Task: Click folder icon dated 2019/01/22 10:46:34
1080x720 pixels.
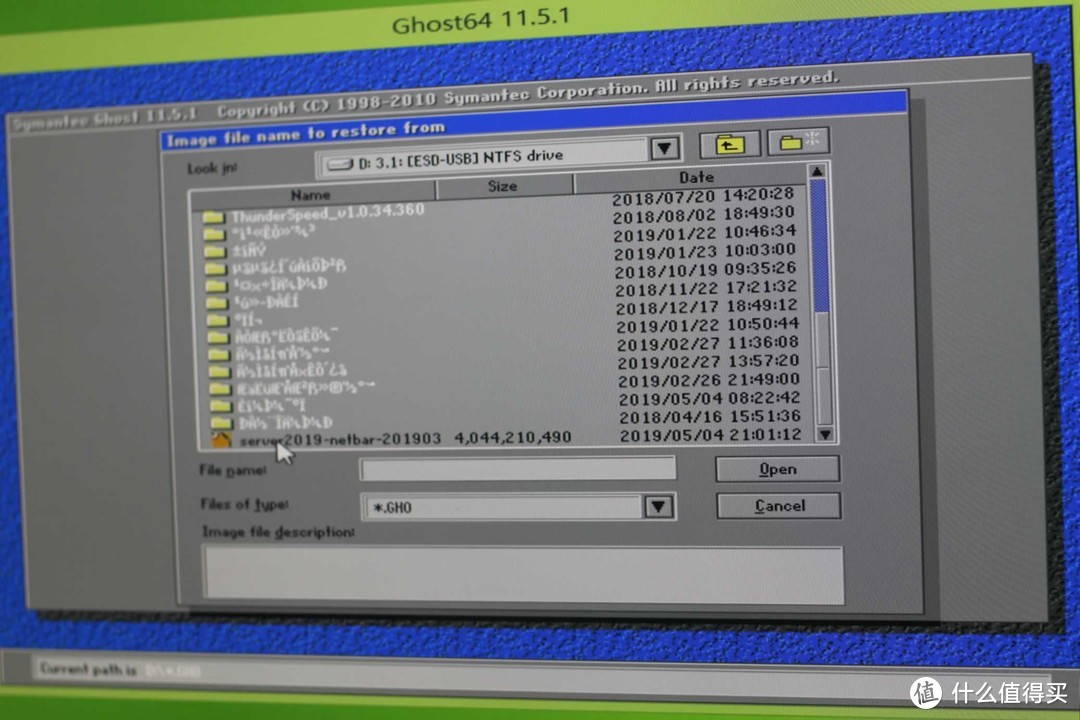Action: point(216,251)
